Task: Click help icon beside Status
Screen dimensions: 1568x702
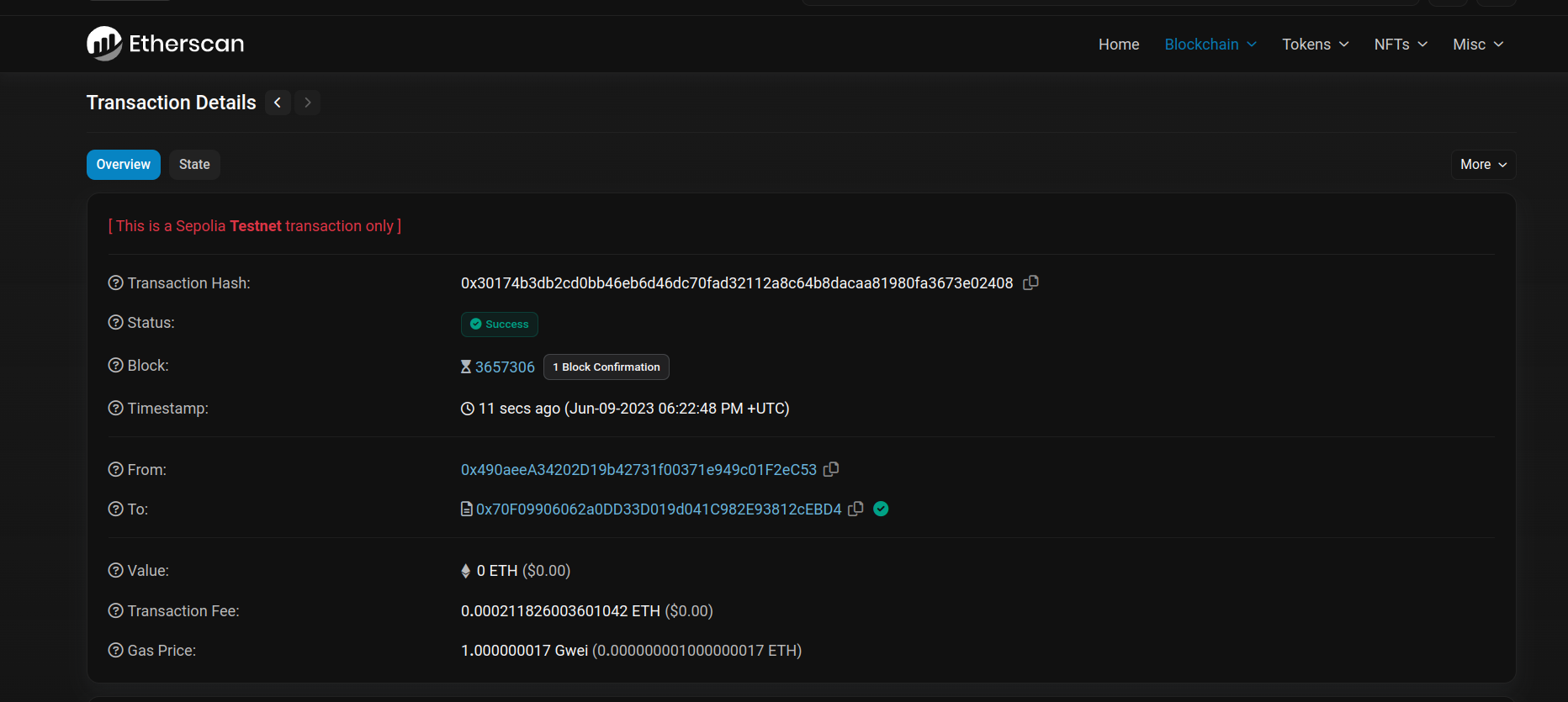Action: [x=116, y=323]
